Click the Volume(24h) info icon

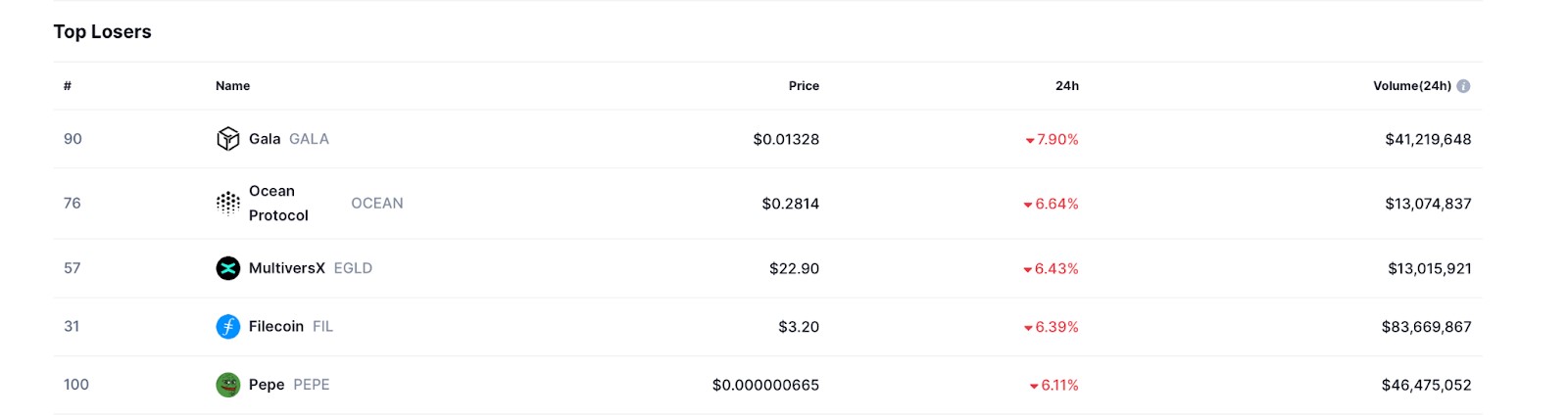1463,86
